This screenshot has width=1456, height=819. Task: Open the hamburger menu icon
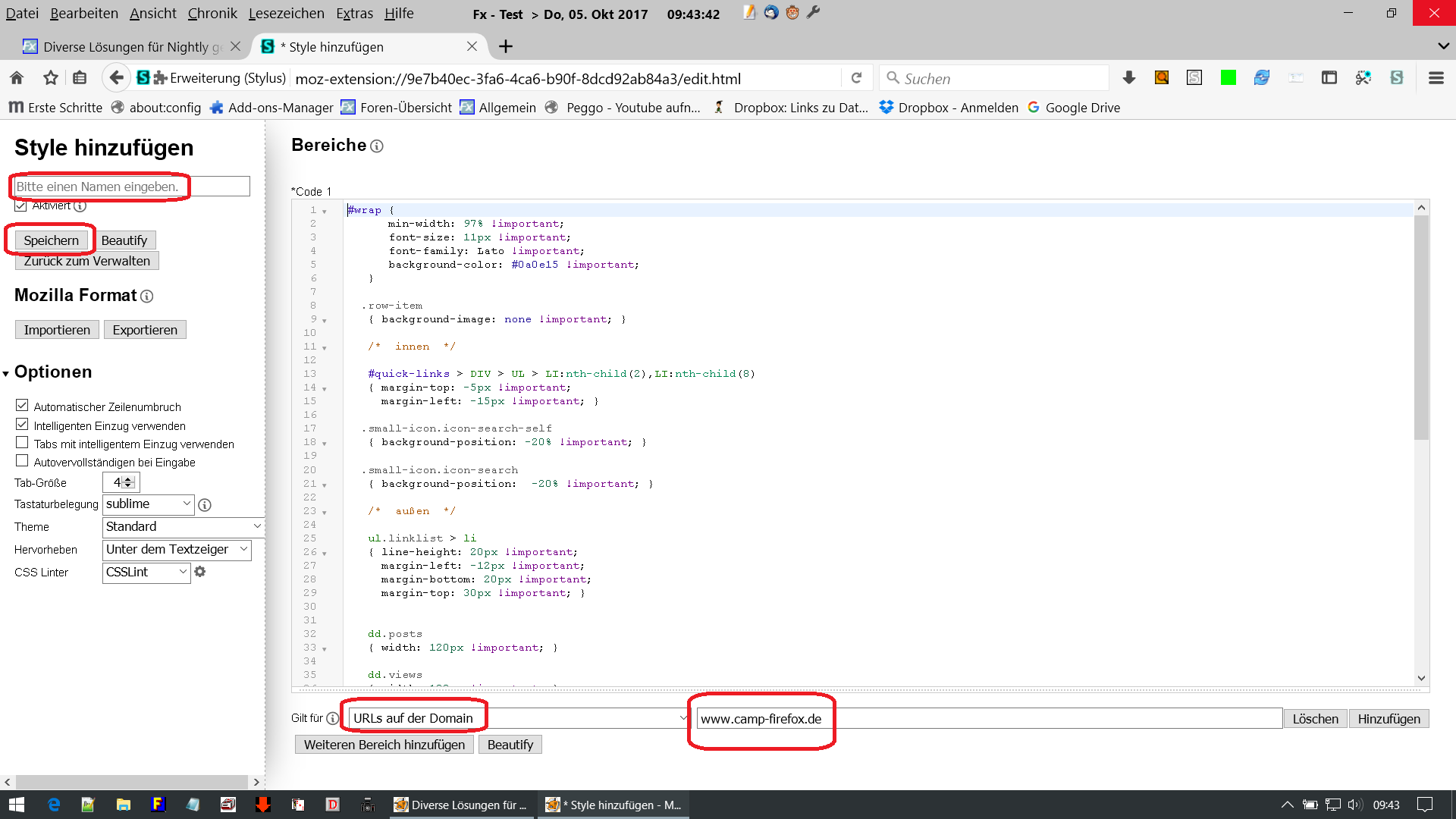coord(1436,78)
